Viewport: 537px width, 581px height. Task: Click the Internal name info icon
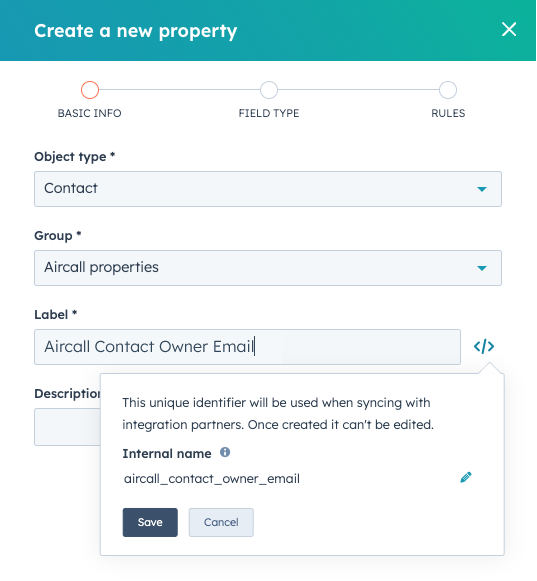click(x=225, y=452)
